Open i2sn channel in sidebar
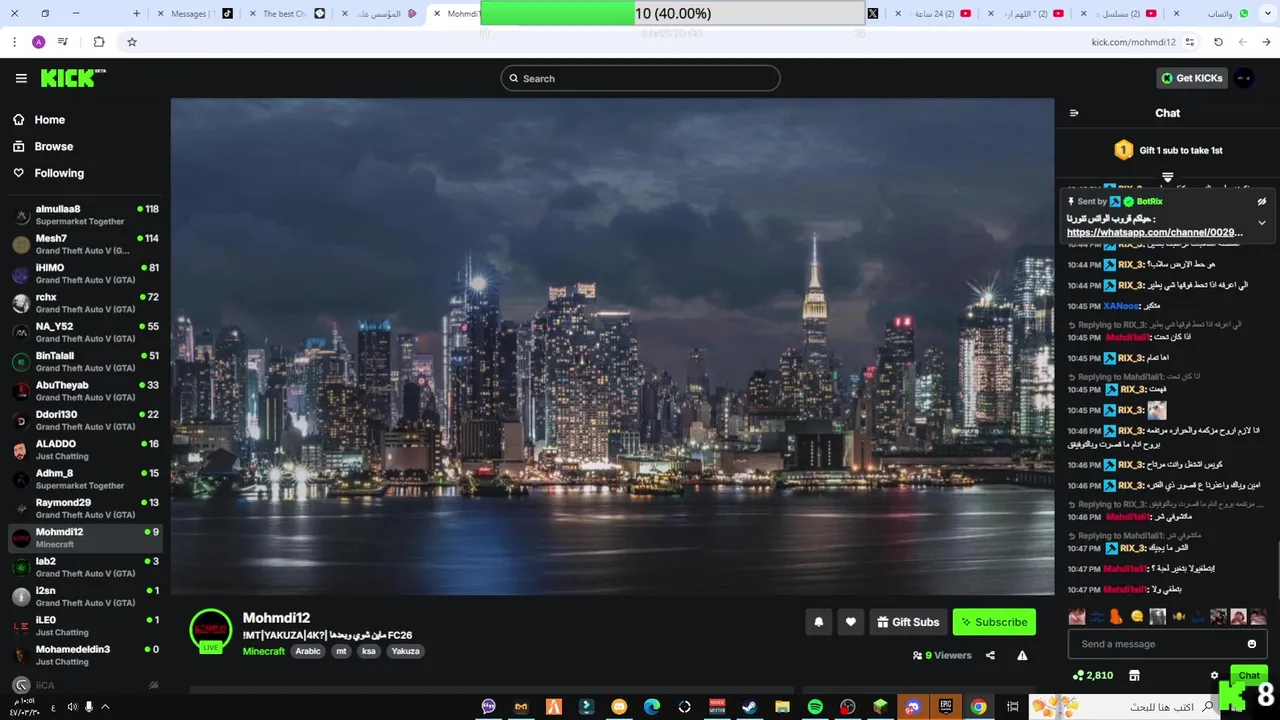1280x720 pixels. pos(85,596)
